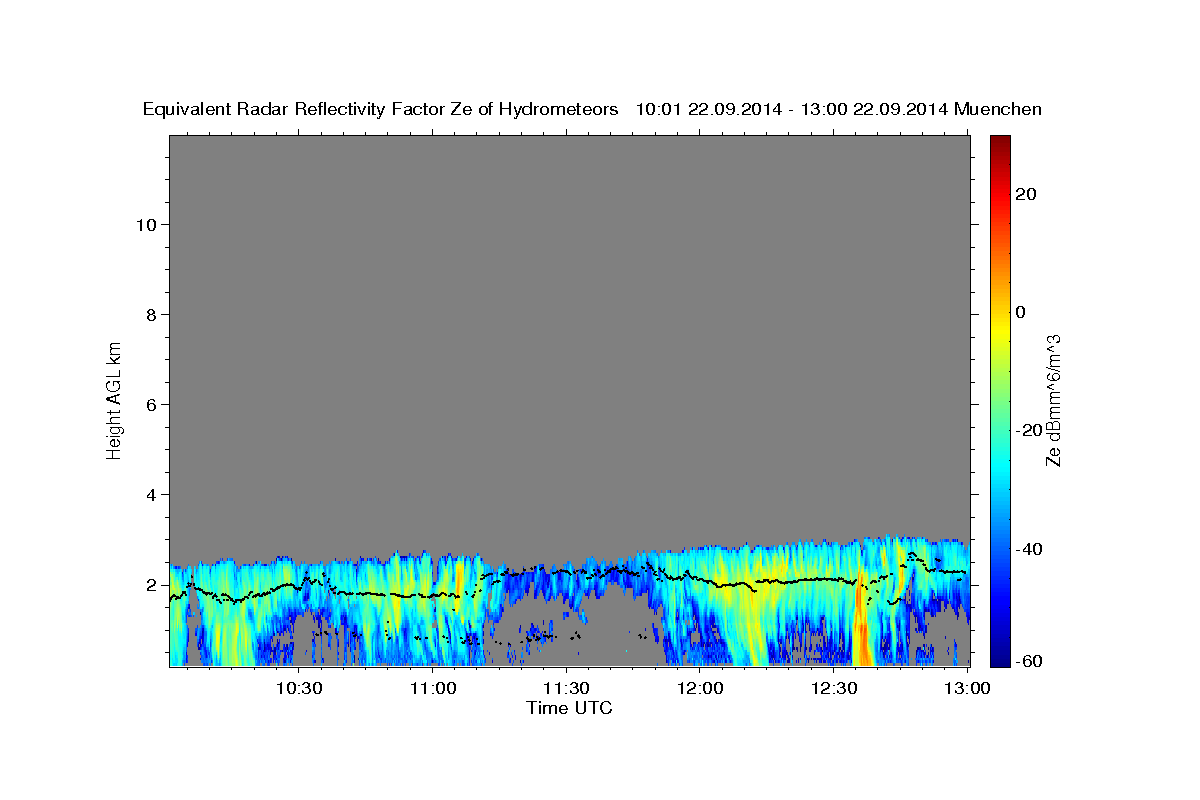Click the colorbar label '-20'
The image size is (1200, 800).
(x=1027, y=430)
